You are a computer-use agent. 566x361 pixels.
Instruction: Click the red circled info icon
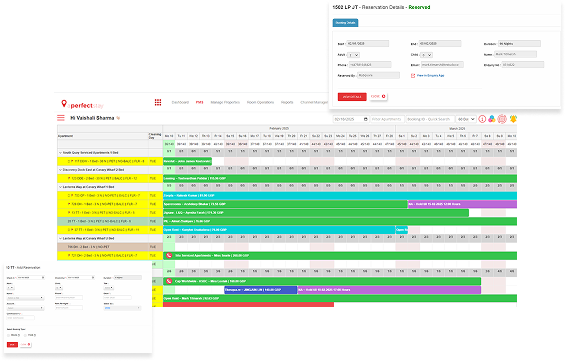point(482,119)
